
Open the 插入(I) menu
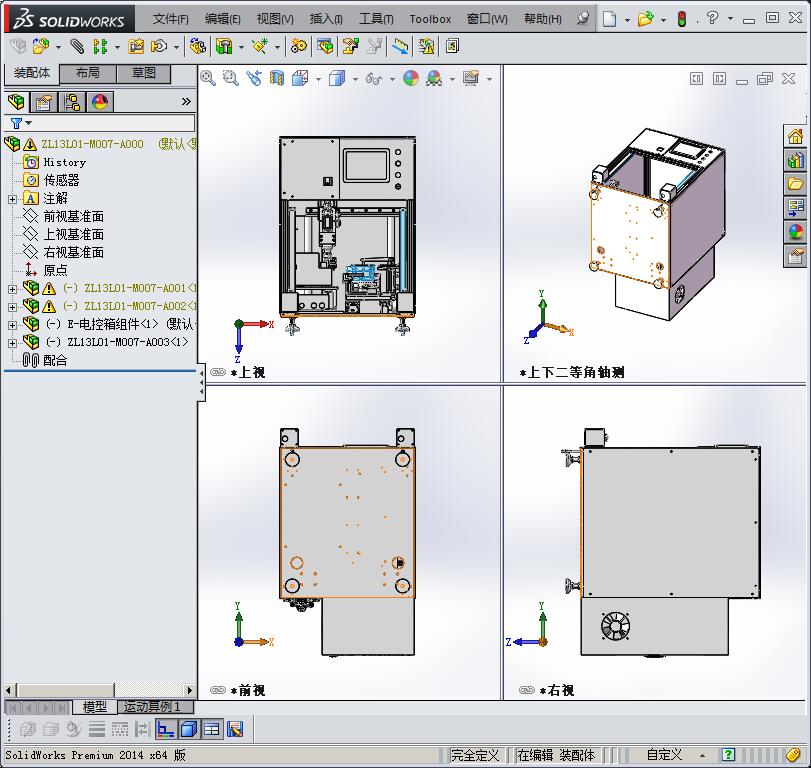[326, 19]
